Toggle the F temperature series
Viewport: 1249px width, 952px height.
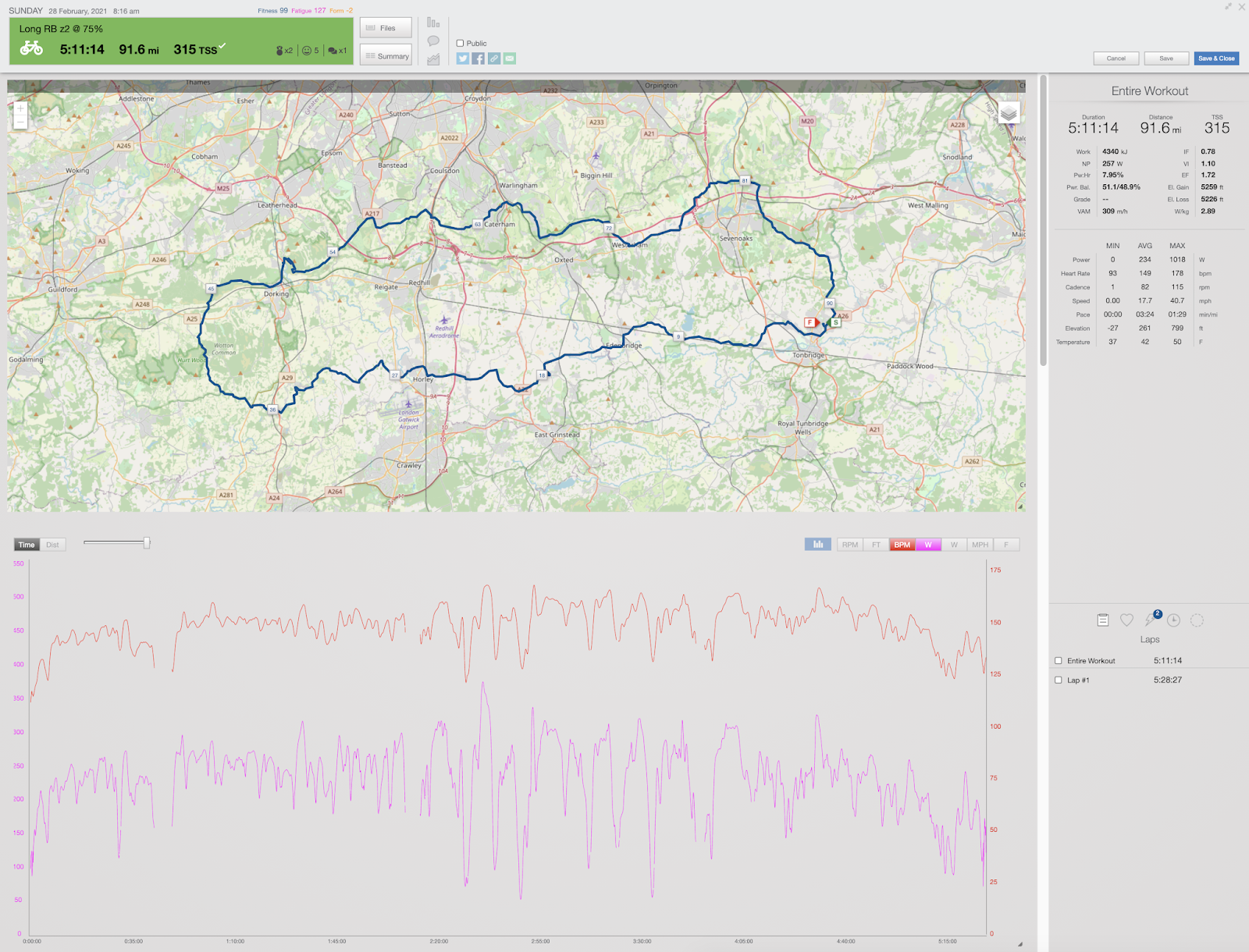click(x=1006, y=545)
